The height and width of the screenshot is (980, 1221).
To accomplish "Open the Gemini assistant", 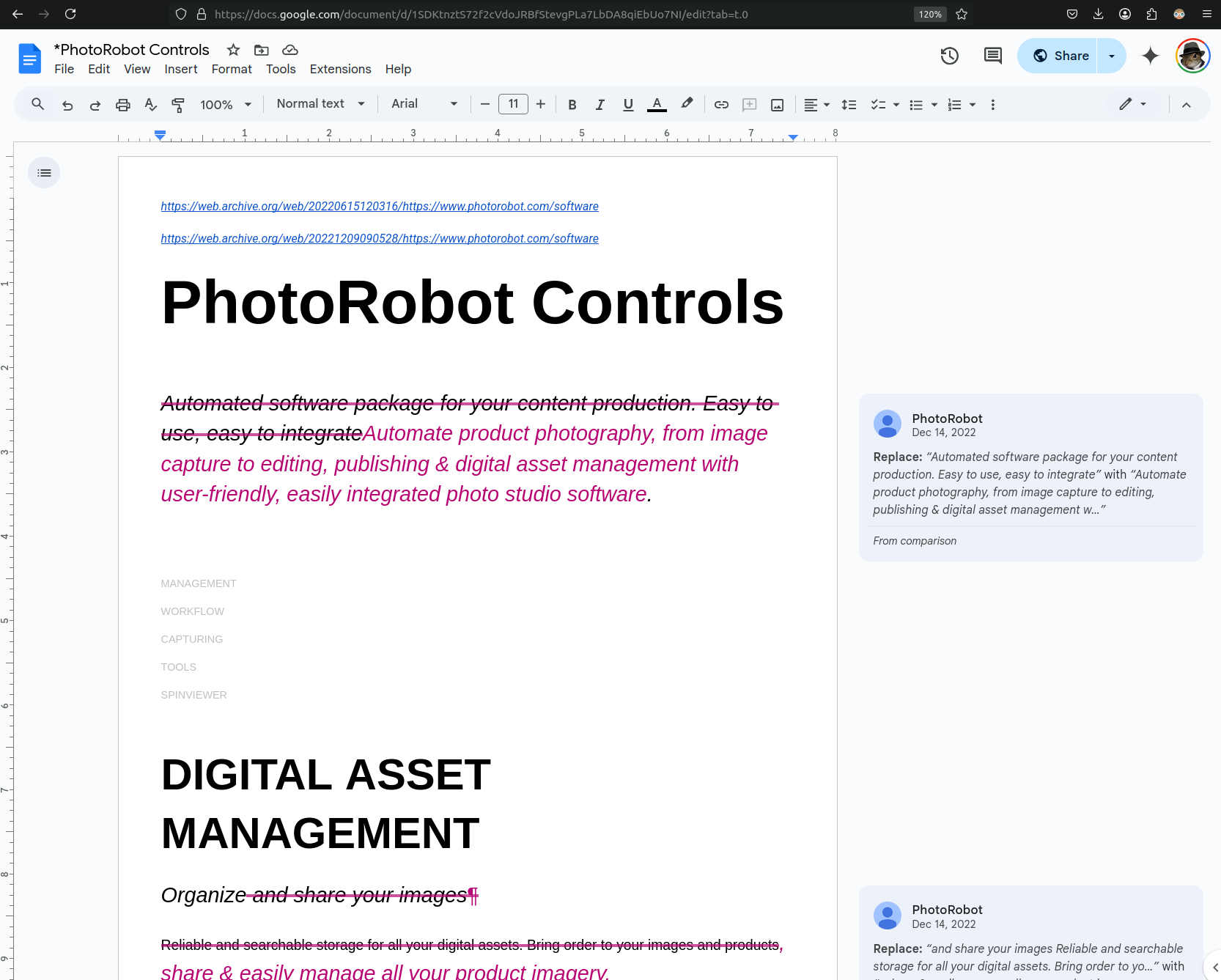I will pos(1151,56).
